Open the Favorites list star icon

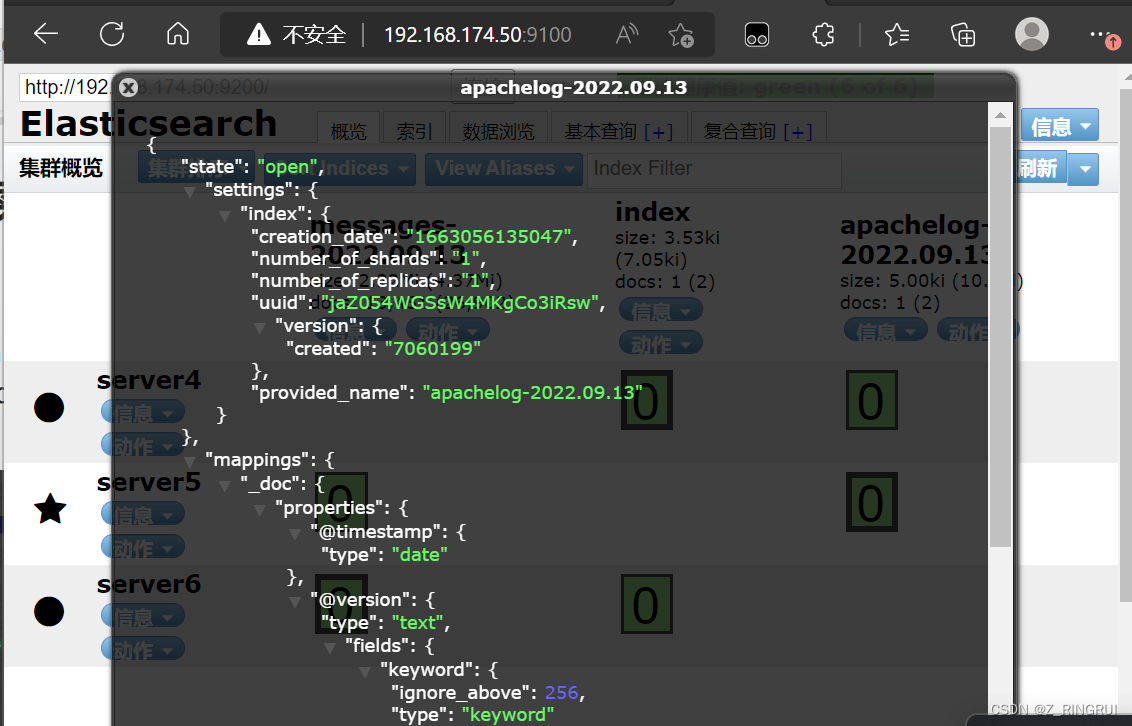point(897,34)
